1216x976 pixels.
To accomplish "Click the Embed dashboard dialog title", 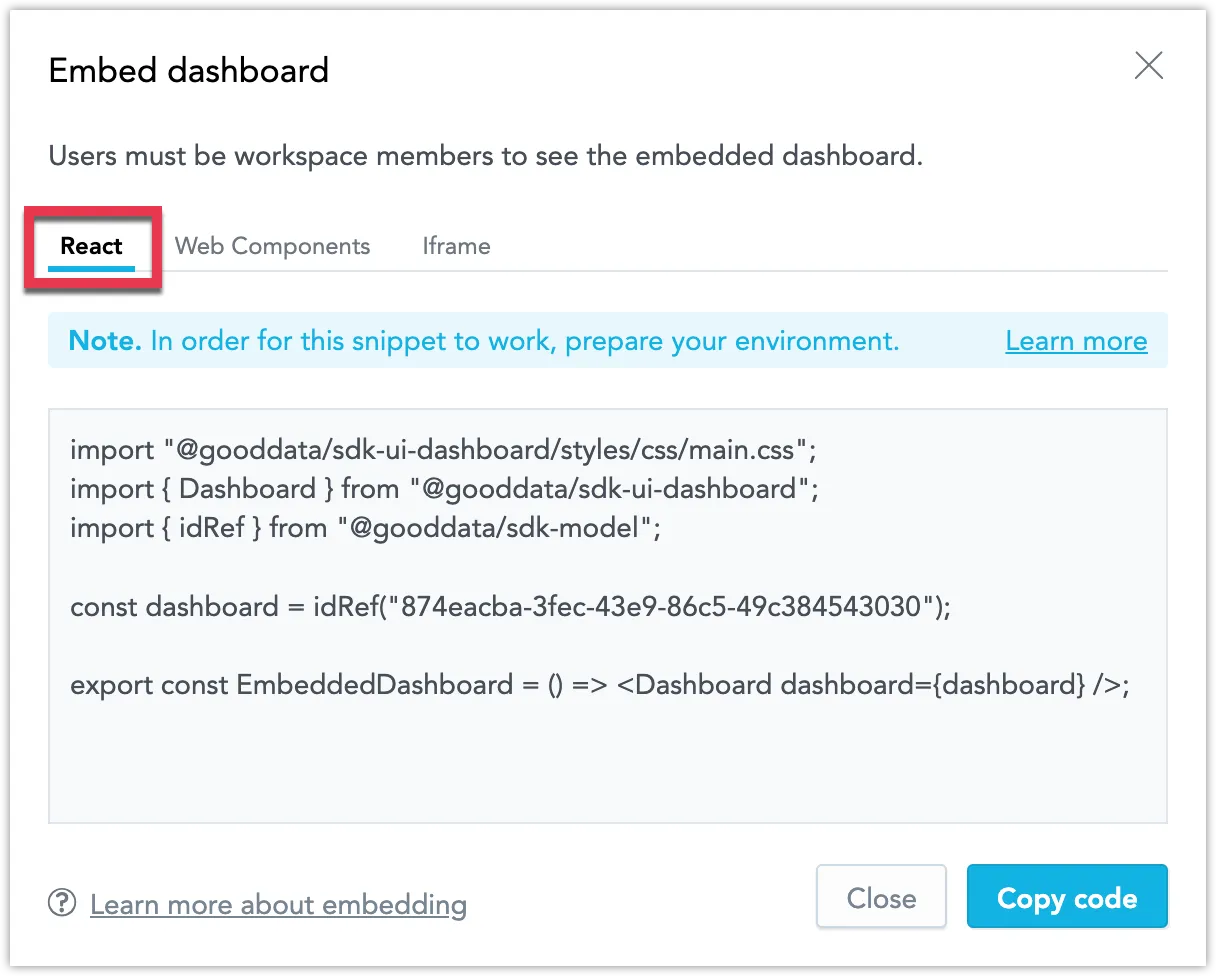I will [x=188, y=70].
